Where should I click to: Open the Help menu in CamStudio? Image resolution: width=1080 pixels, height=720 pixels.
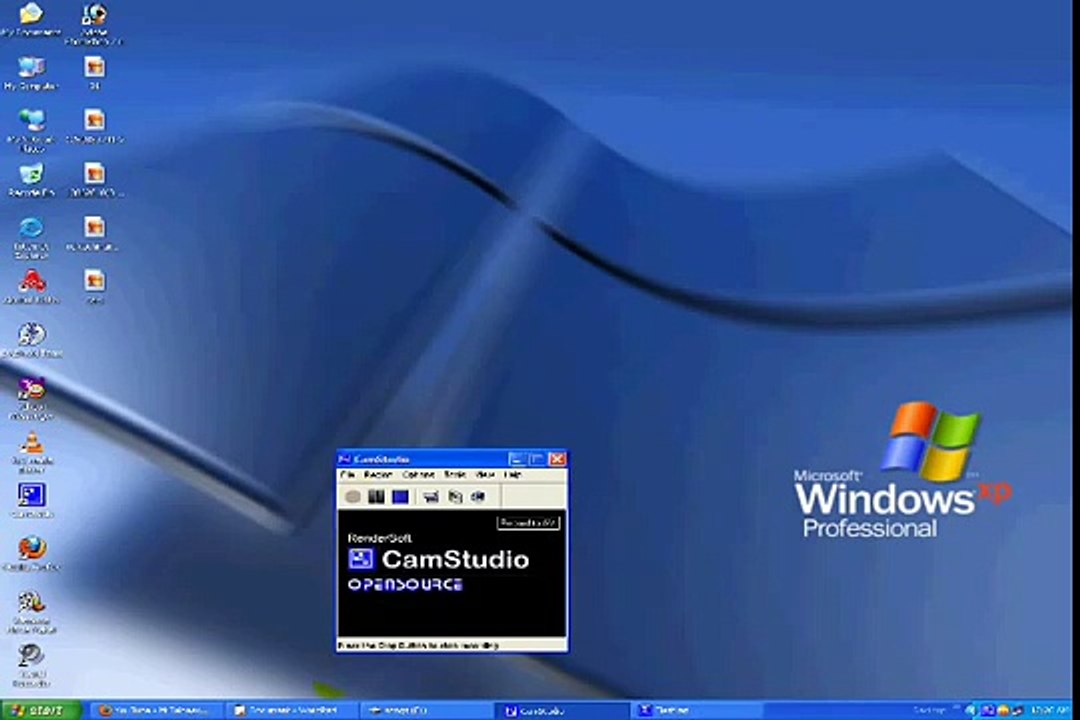tap(512, 475)
